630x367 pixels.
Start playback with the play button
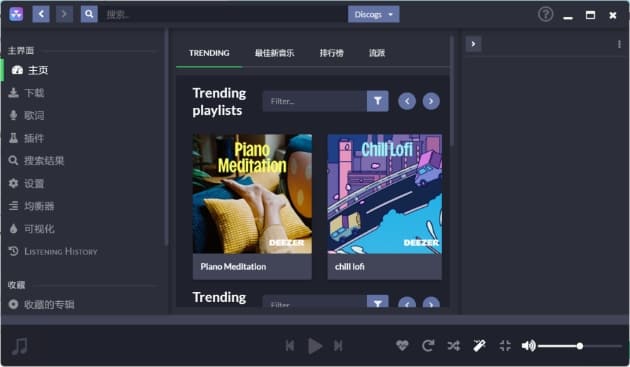315,346
